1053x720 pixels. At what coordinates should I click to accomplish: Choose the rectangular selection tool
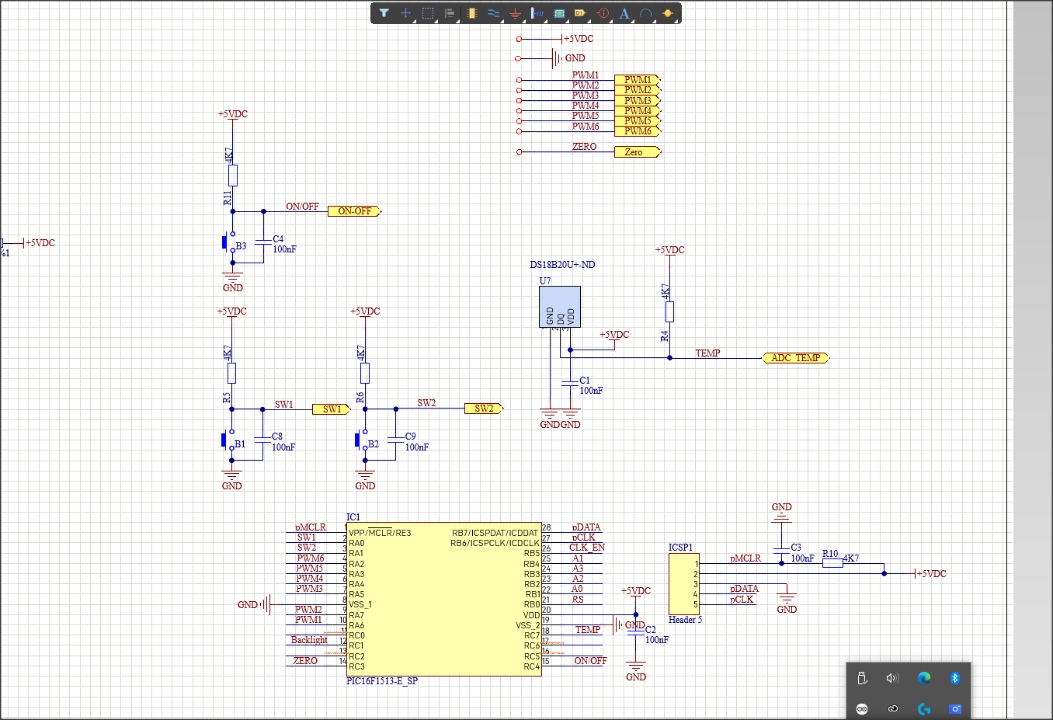(428, 13)
